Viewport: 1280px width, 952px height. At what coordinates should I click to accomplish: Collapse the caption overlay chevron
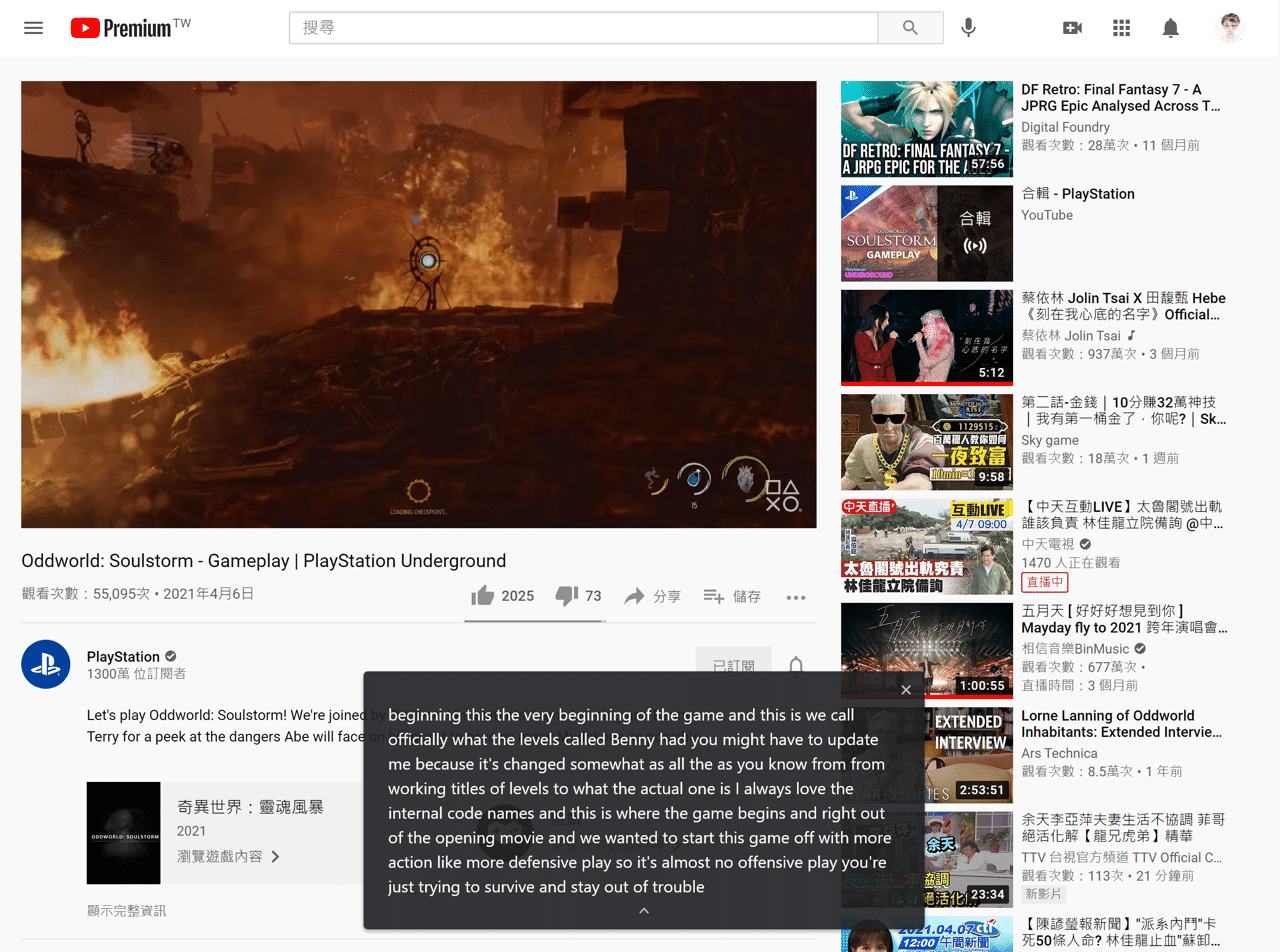point(644,910)
